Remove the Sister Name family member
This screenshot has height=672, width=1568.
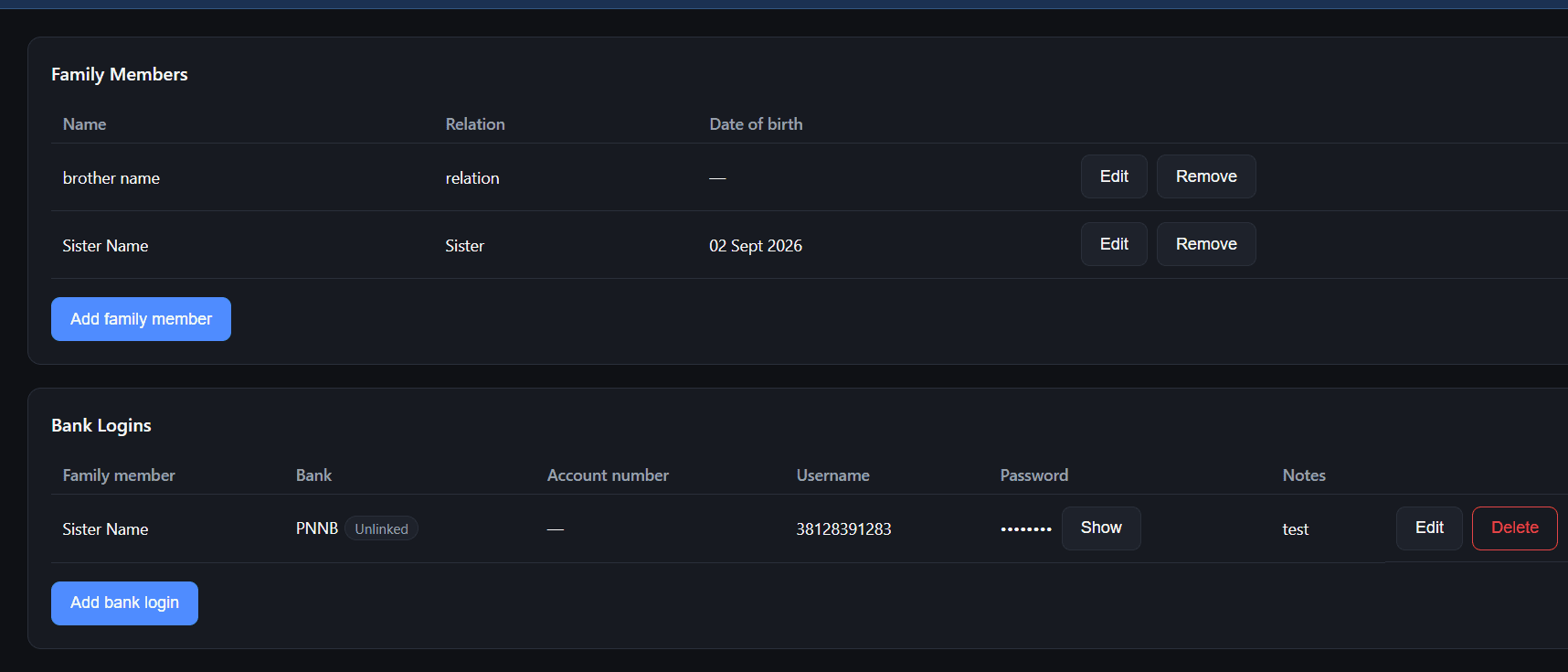coord(1206,244)
